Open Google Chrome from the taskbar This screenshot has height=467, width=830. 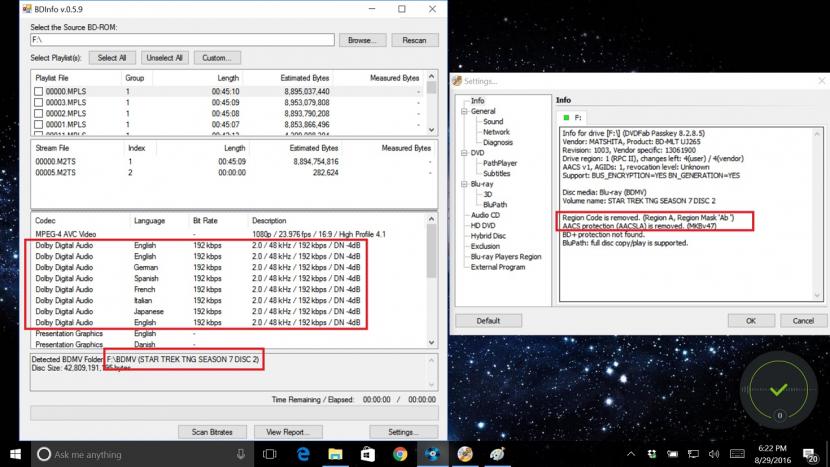pyautogui.click(x=399, y=453)
